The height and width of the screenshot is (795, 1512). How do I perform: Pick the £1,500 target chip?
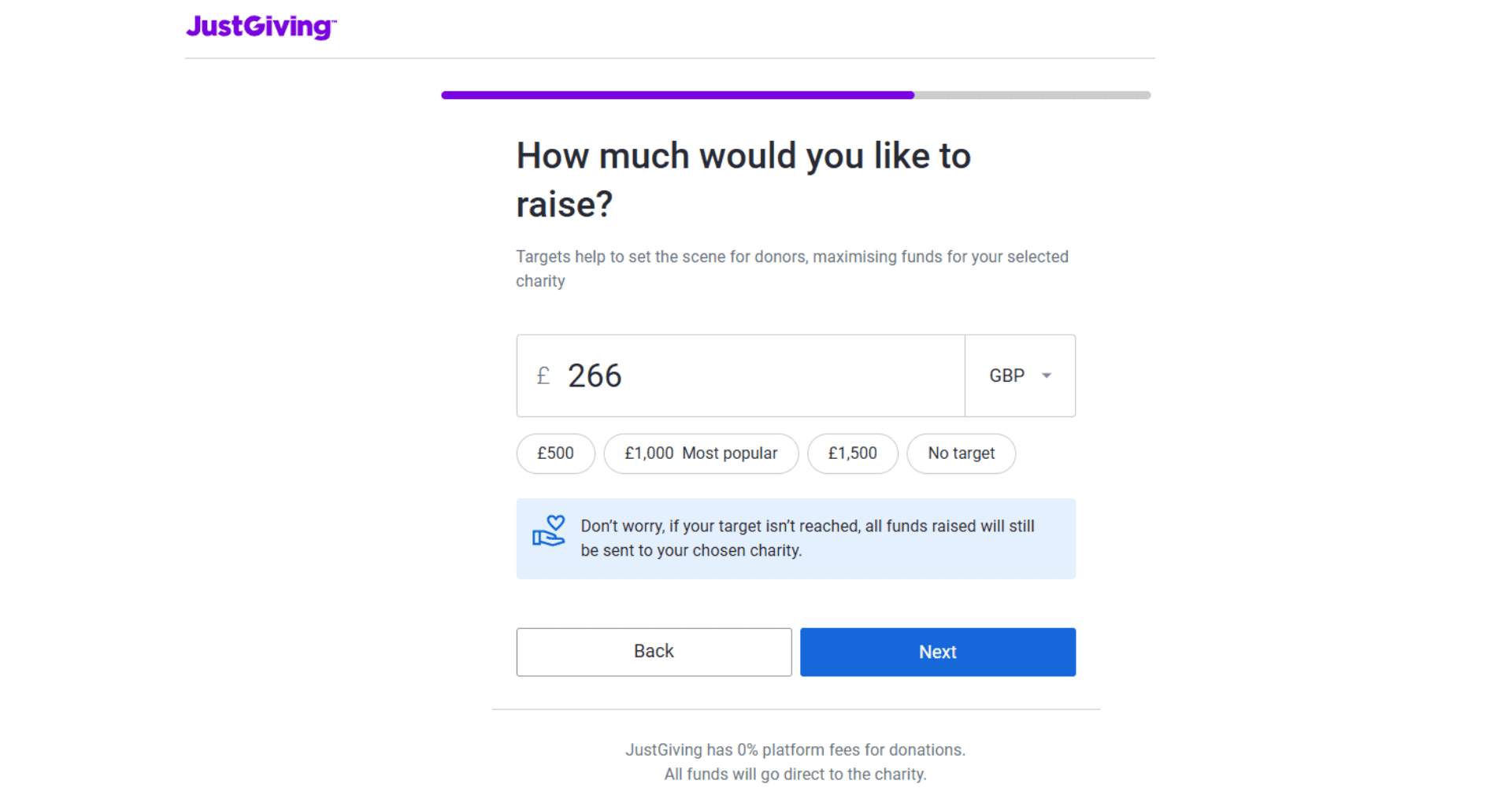coord(852,453)
